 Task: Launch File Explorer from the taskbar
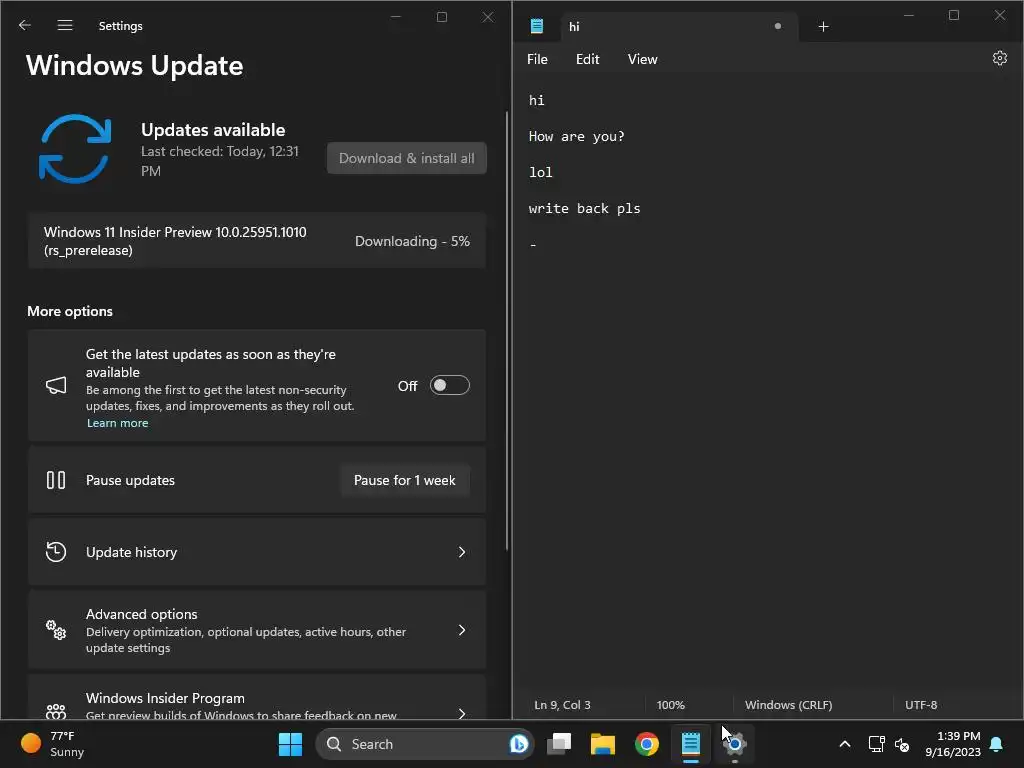[603, 744]
